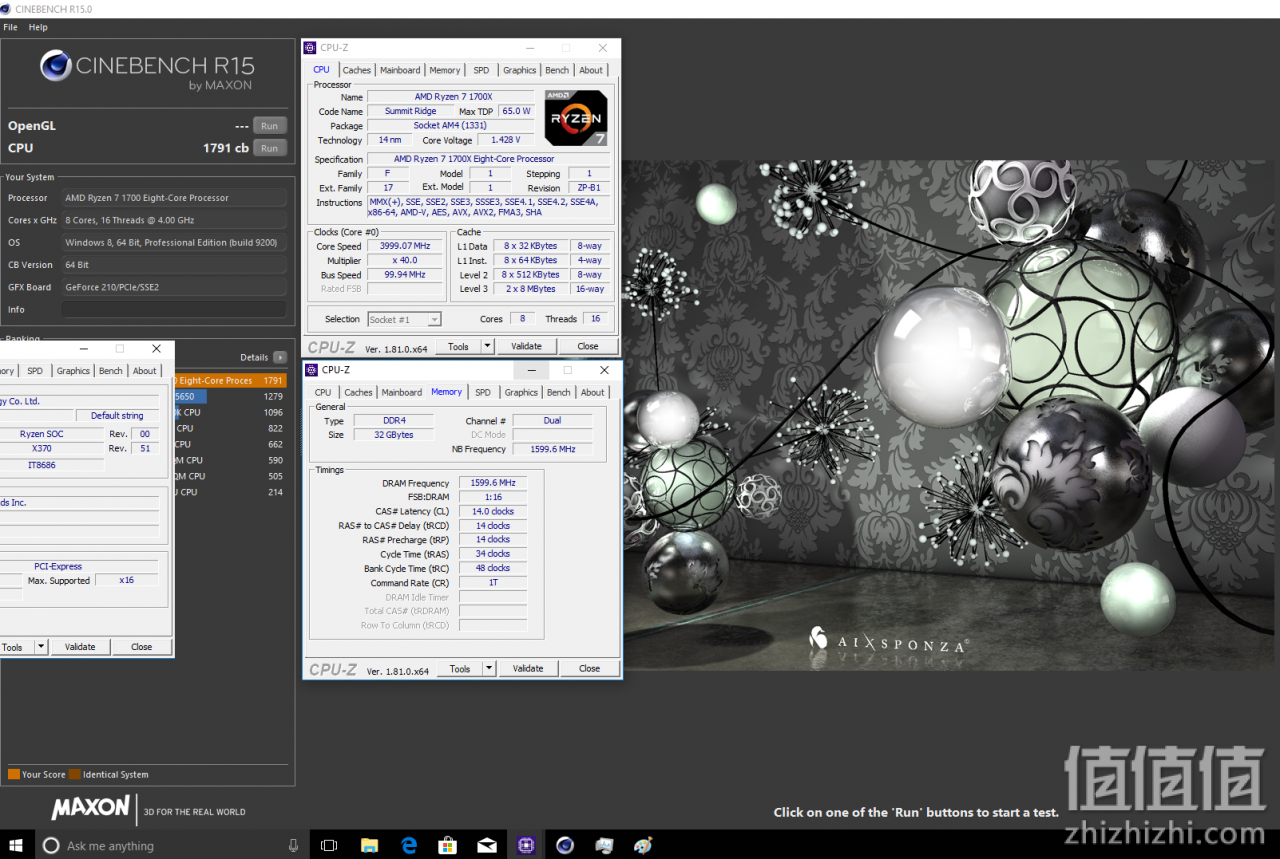The width and height of the screenshot is (1280, 859).
Task: Click the top CPU-Z window title icon
Action: pos(311,47)
